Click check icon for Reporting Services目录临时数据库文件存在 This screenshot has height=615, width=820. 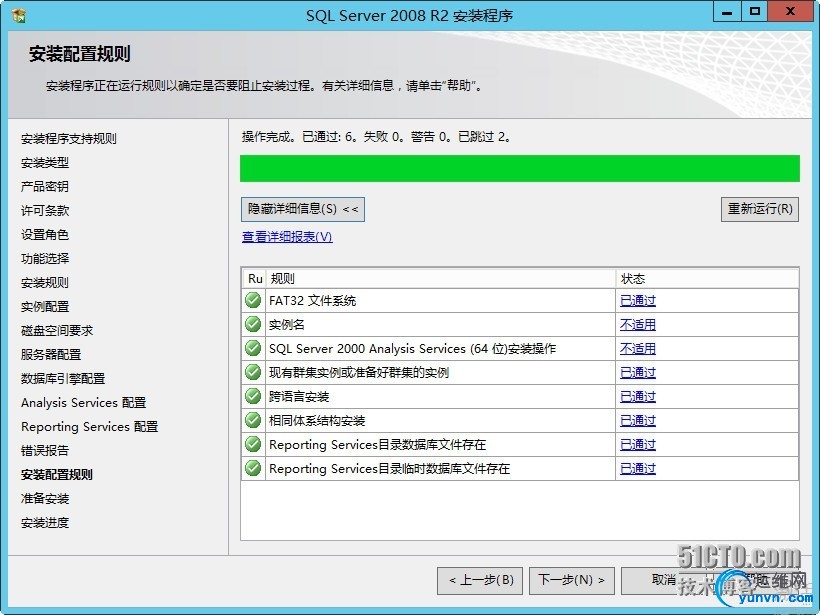tap(253, 468)
